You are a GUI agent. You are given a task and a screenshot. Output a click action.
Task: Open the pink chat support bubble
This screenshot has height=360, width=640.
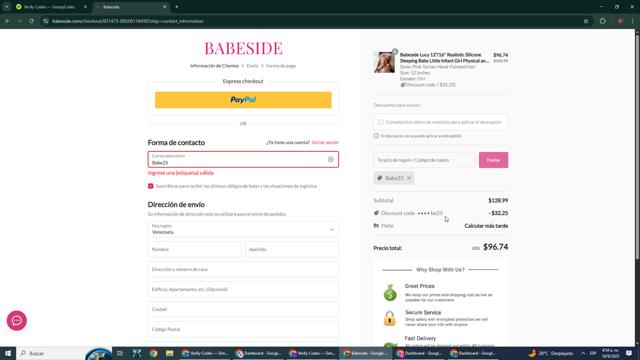click(17, 321)
